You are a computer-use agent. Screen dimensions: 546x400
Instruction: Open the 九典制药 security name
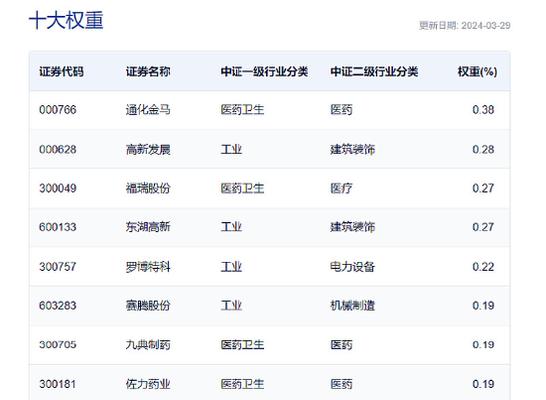click(x=148, y=345)
